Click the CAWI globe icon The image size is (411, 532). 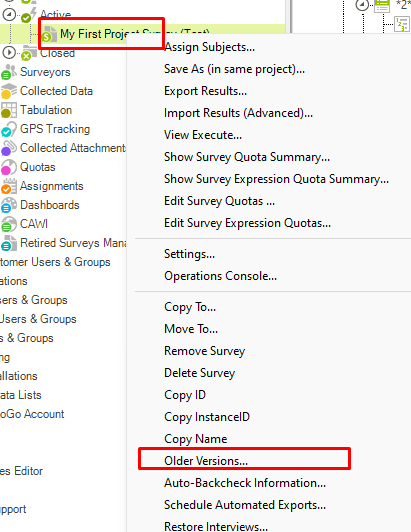click(9, 224)
